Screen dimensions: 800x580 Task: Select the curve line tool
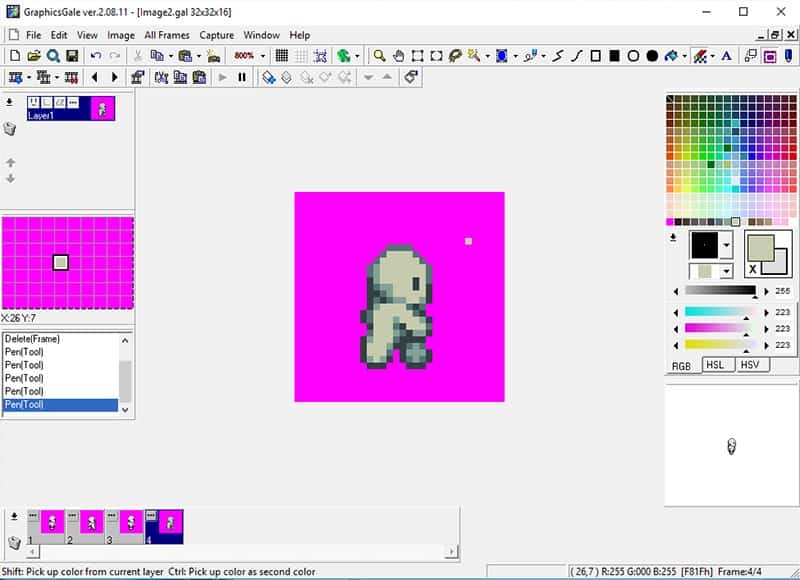click(x=577, y=56)
